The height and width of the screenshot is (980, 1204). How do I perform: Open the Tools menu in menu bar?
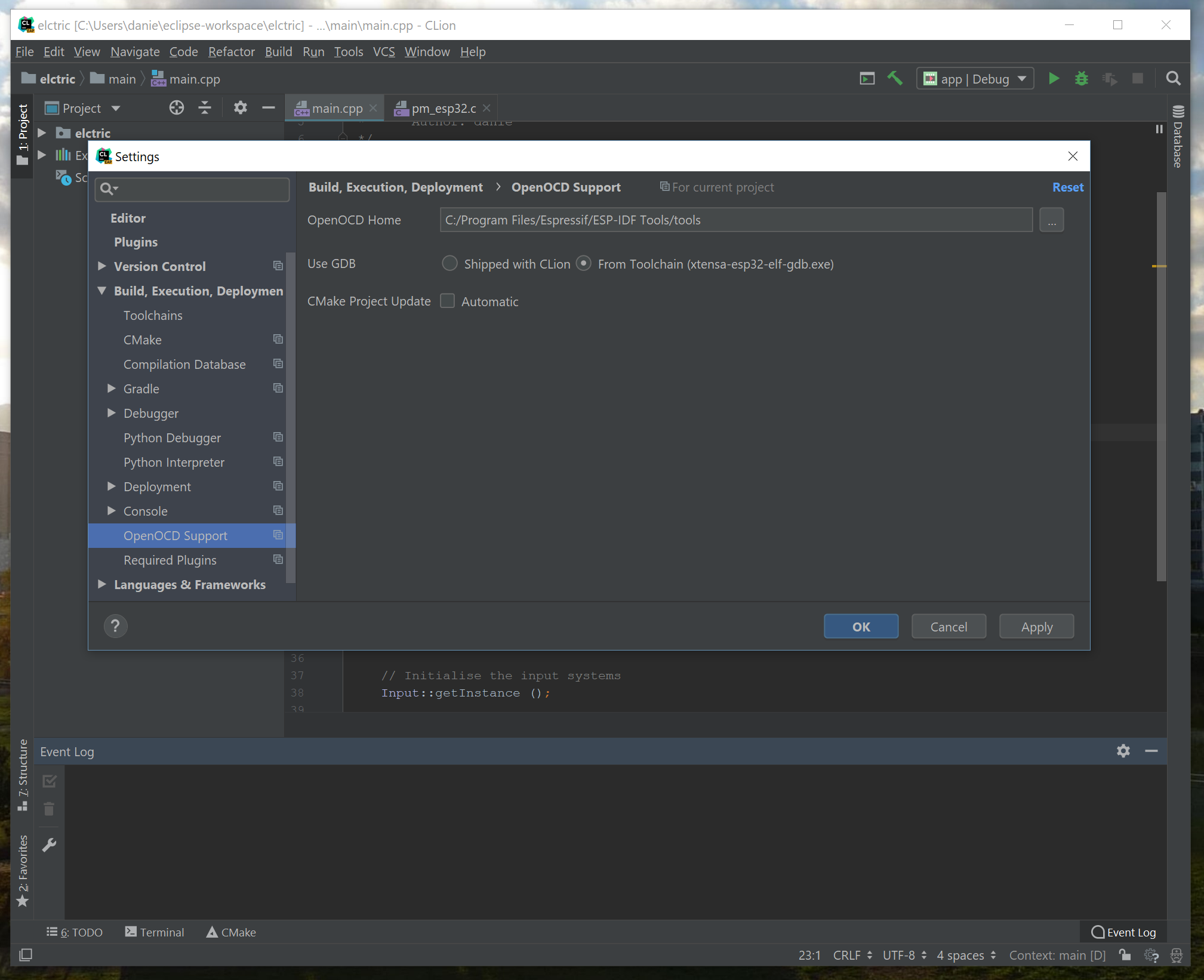(348, 51)
